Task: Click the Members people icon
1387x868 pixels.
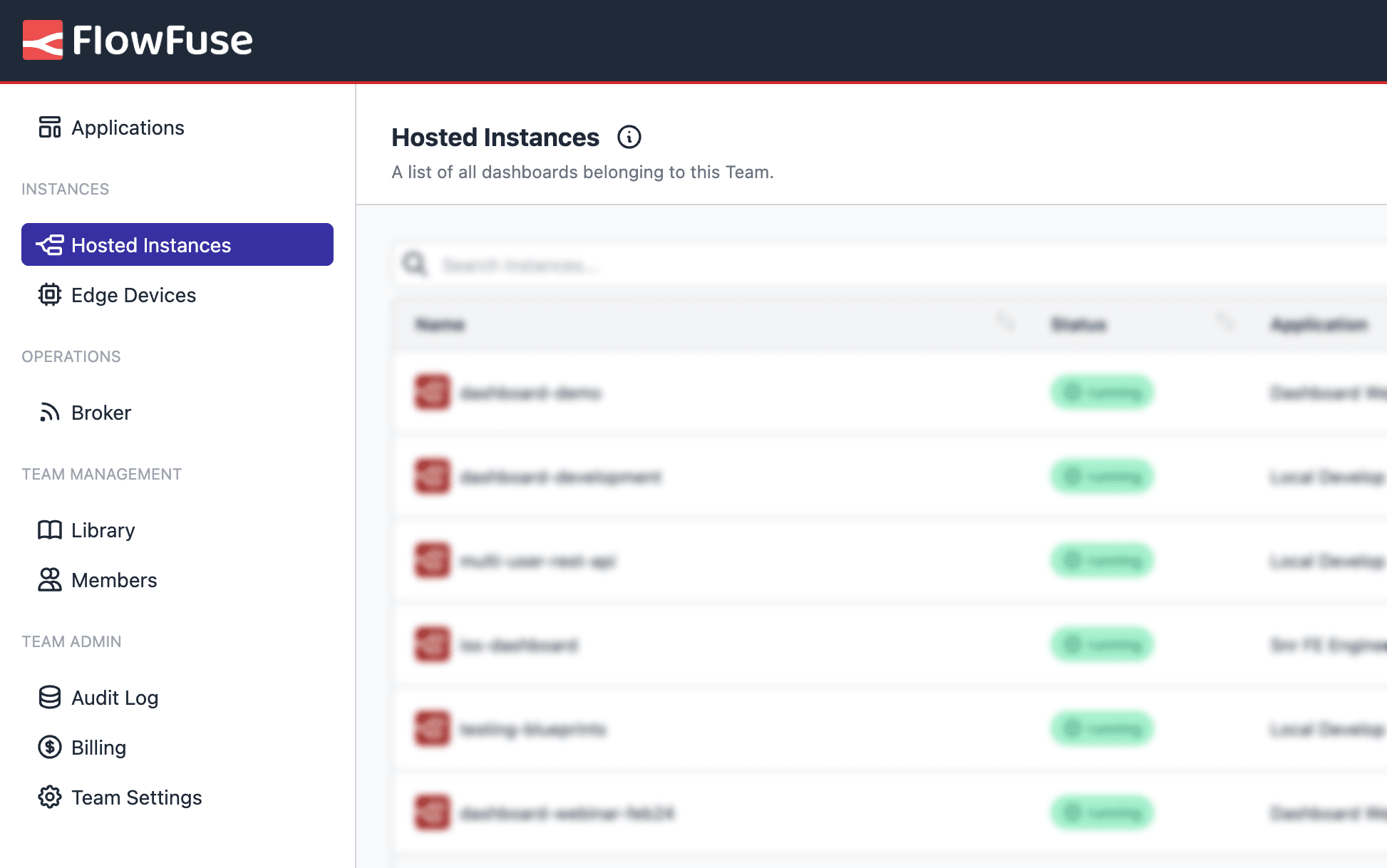Action: [x=48, y=579]
